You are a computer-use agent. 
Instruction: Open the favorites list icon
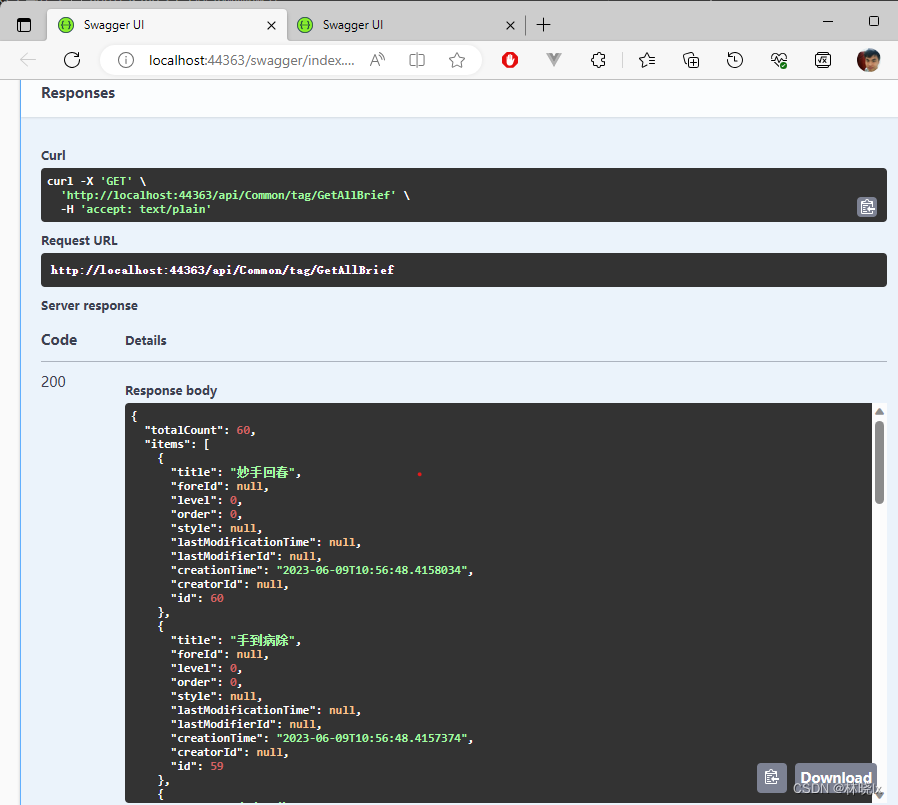(647, 60)
